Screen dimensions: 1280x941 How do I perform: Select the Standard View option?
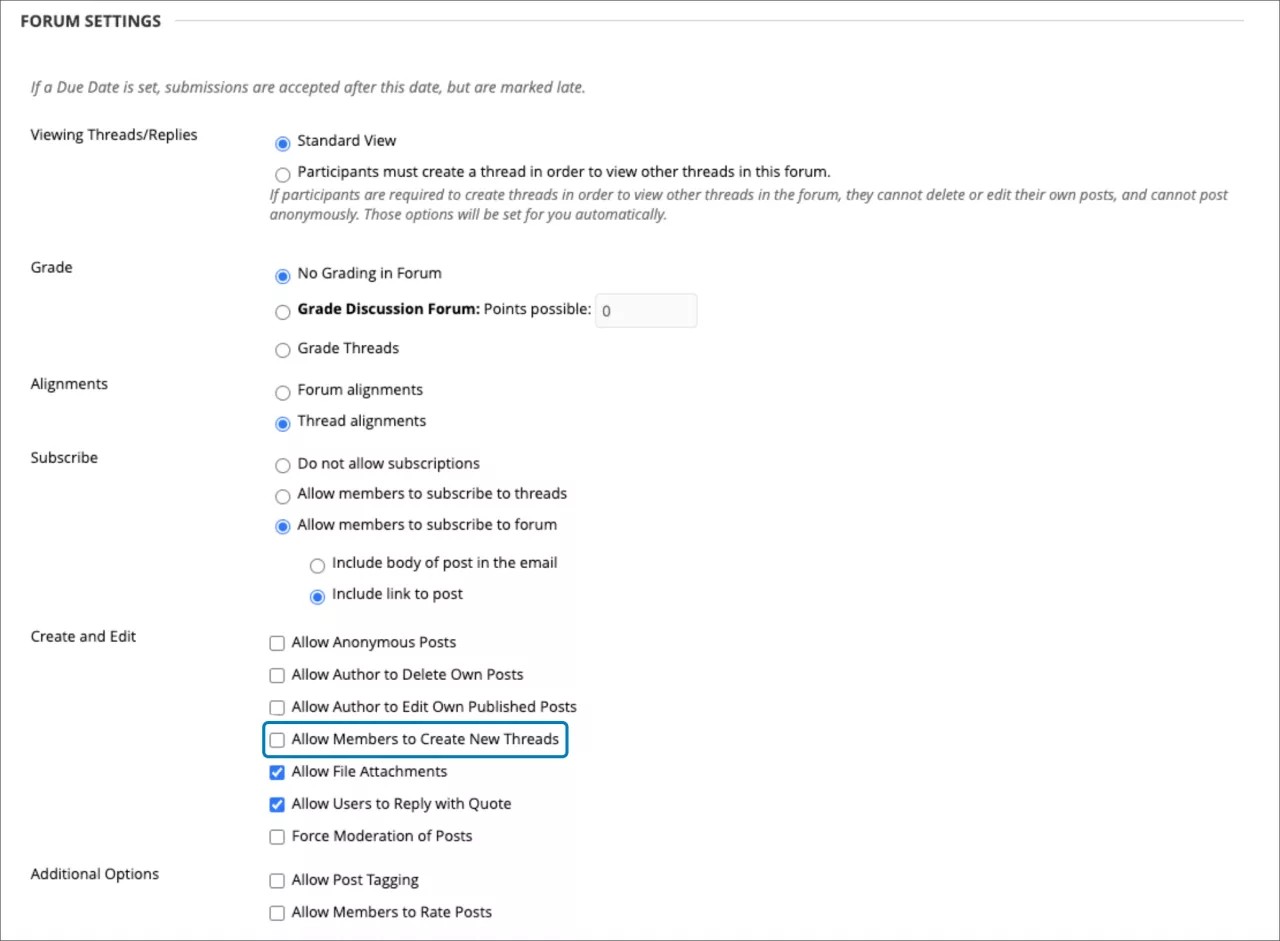pos(282,142)
